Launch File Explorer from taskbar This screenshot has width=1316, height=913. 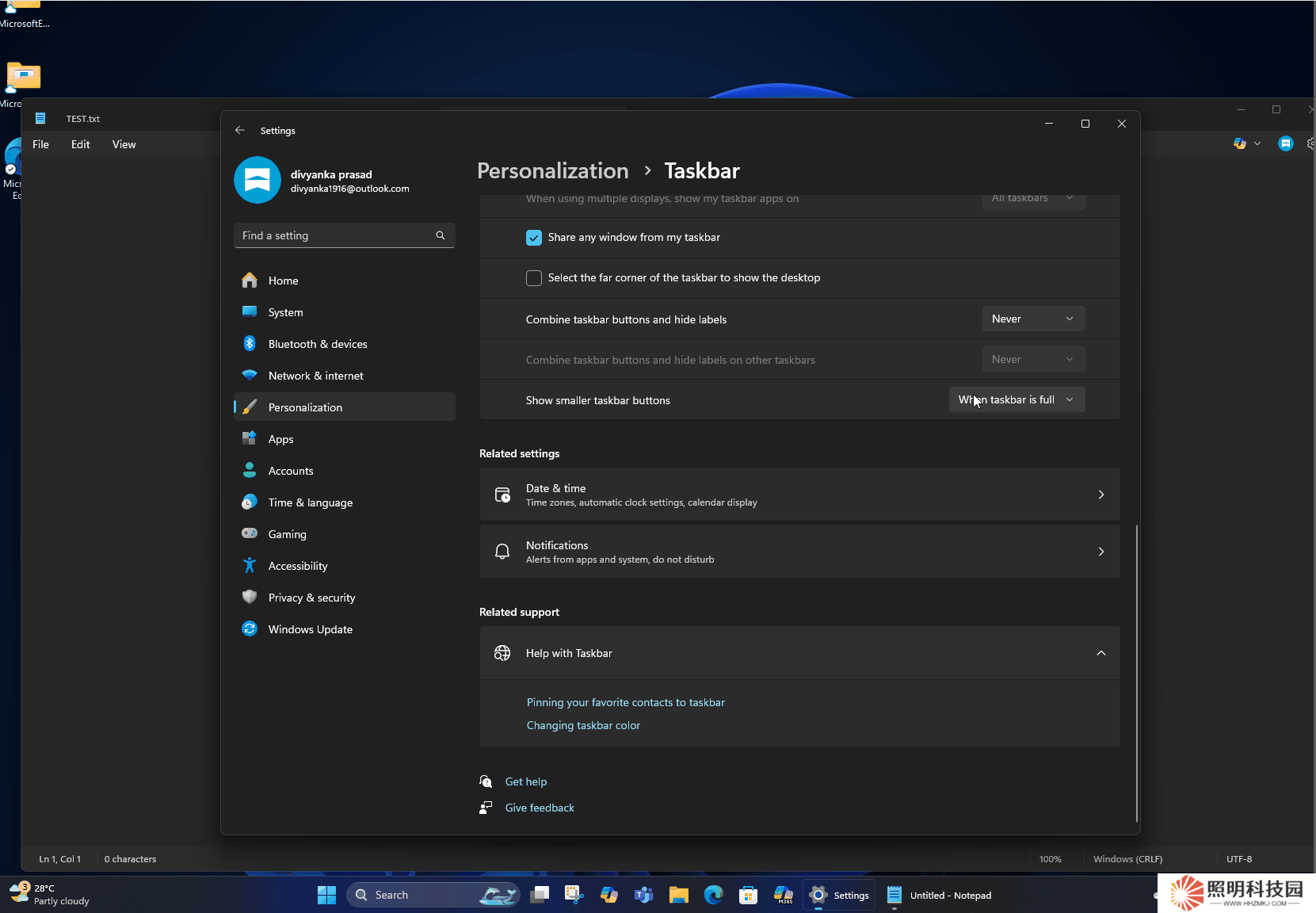click(678, 895)
